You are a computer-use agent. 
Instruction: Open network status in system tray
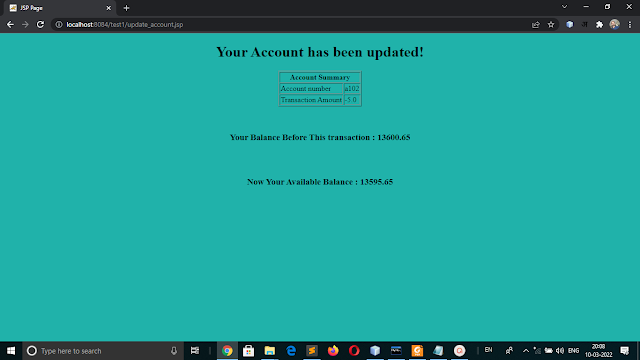(x=537, y=351)
